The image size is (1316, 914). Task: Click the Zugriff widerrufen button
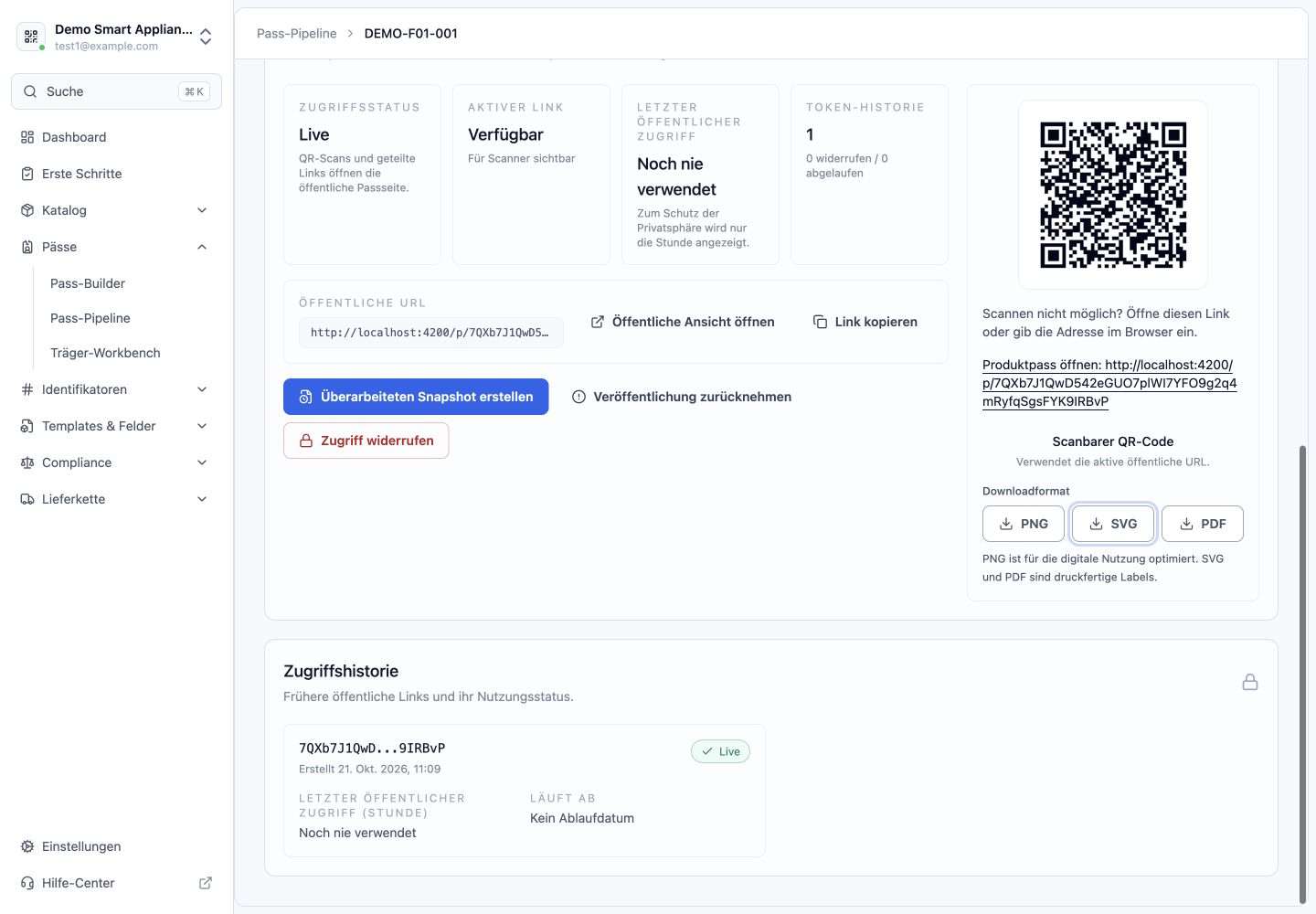(366, 441)
